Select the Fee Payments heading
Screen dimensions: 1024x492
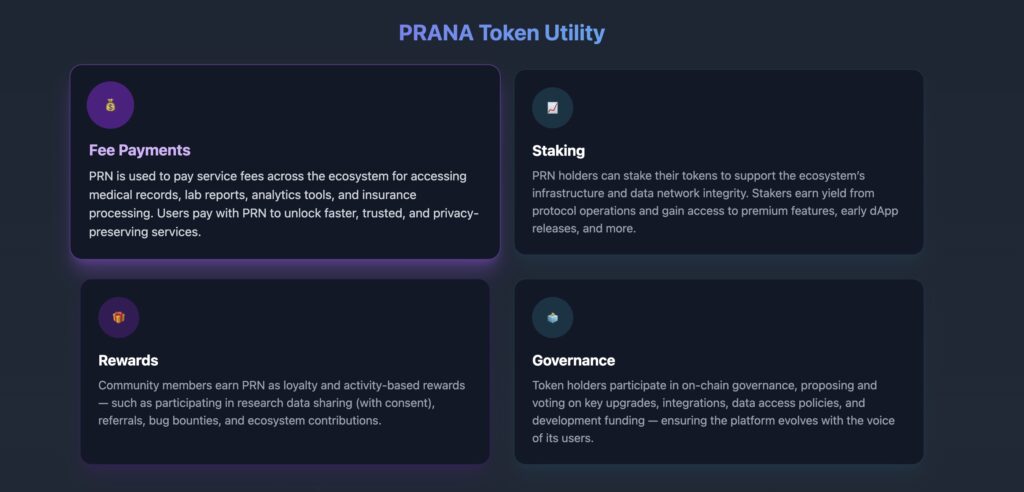[139, 150]
